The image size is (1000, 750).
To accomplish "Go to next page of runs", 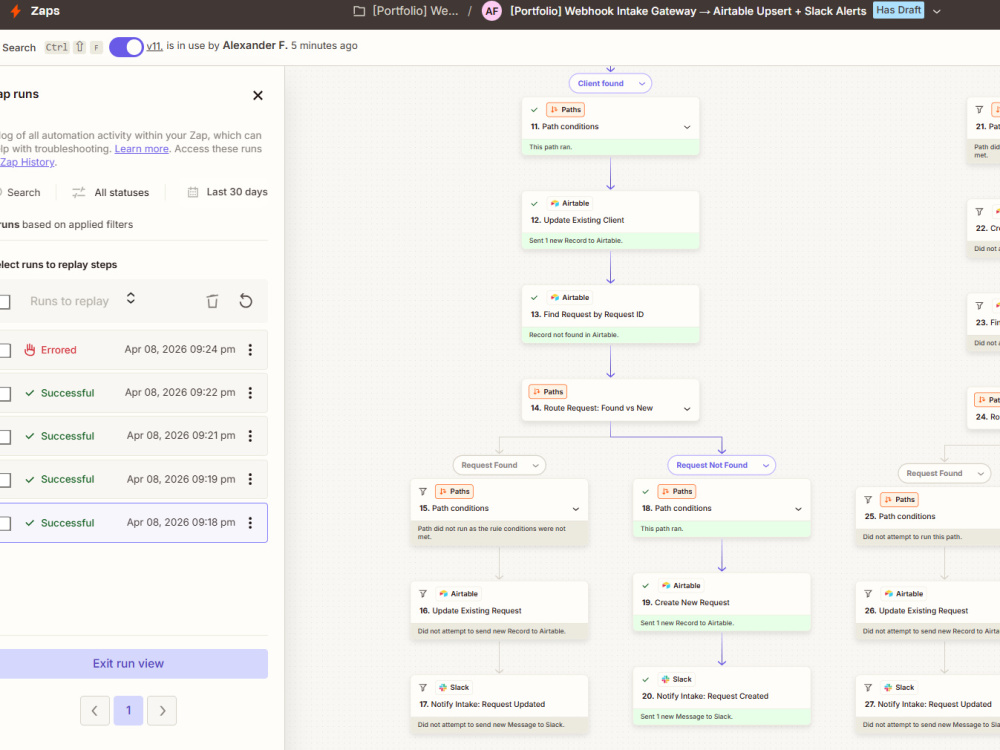I will point(162,710).
